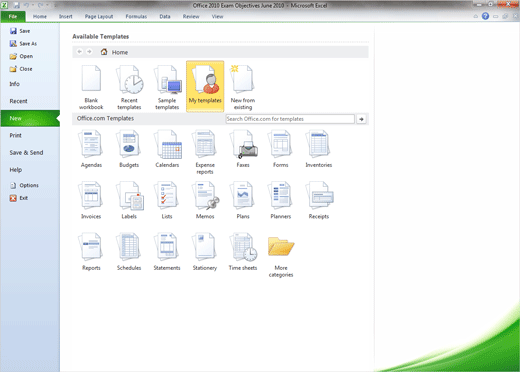Switch to the Formulas ribbon tab
520x372 pixels.
(136, 16)
